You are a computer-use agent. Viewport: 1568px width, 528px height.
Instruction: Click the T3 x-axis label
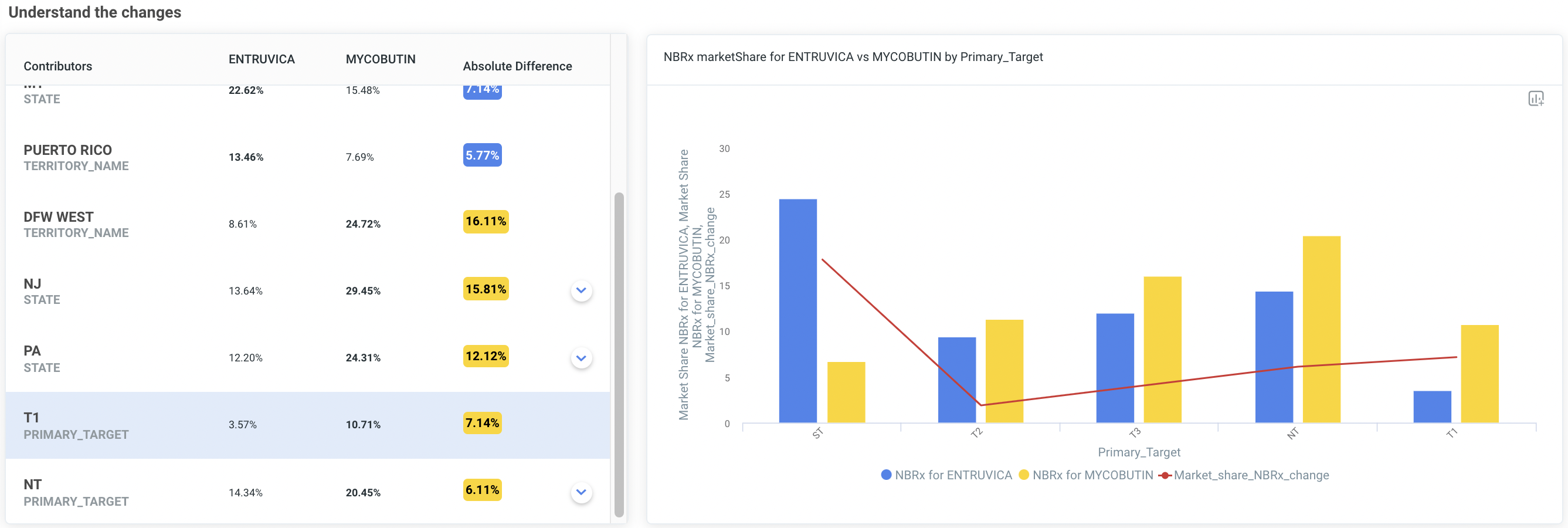tap(1135, 433)
